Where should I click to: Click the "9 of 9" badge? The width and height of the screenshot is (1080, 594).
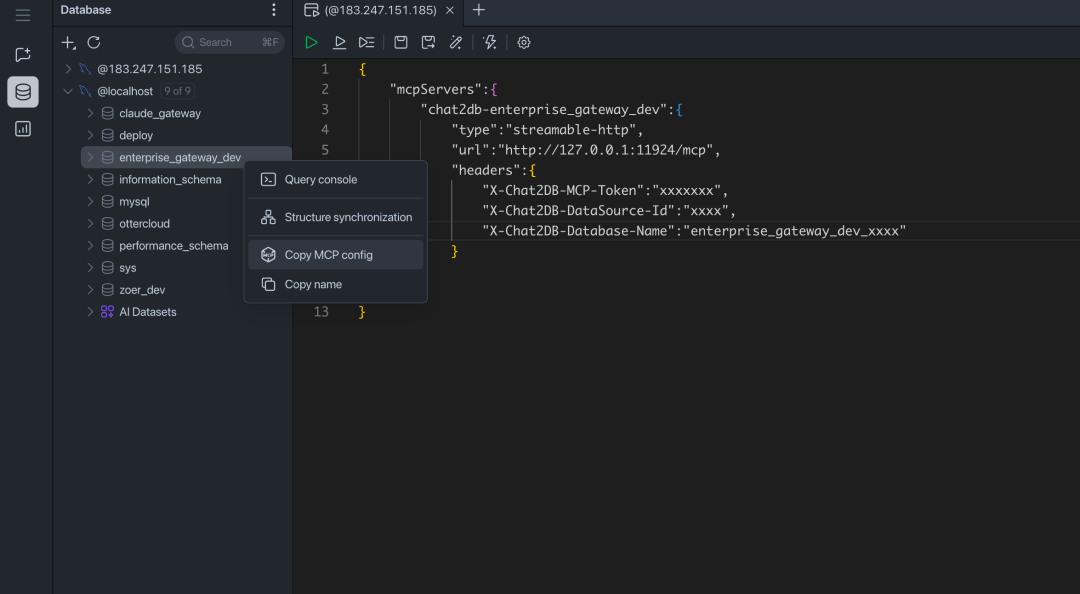point(178,91)
